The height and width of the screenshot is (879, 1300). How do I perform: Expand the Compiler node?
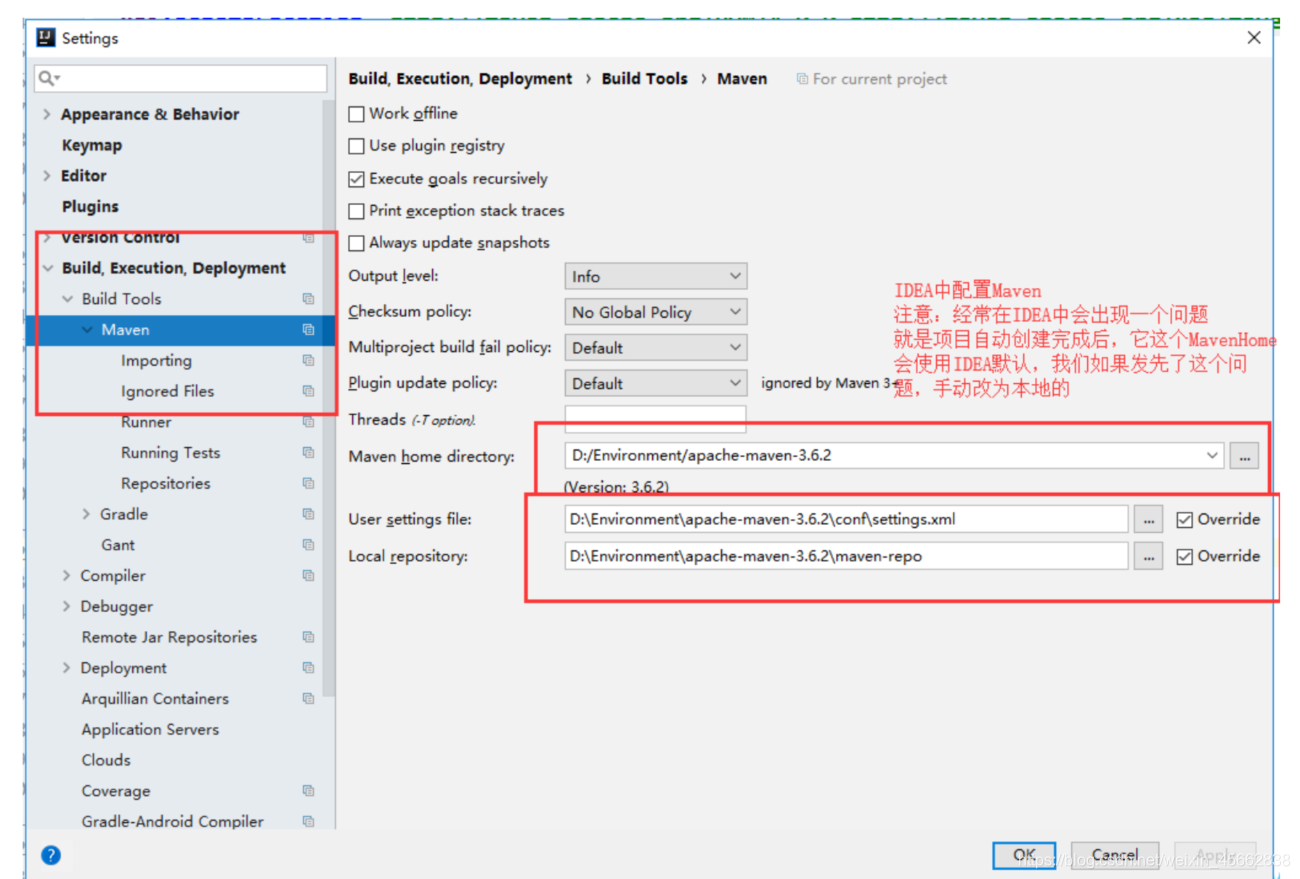pos(67,576)
